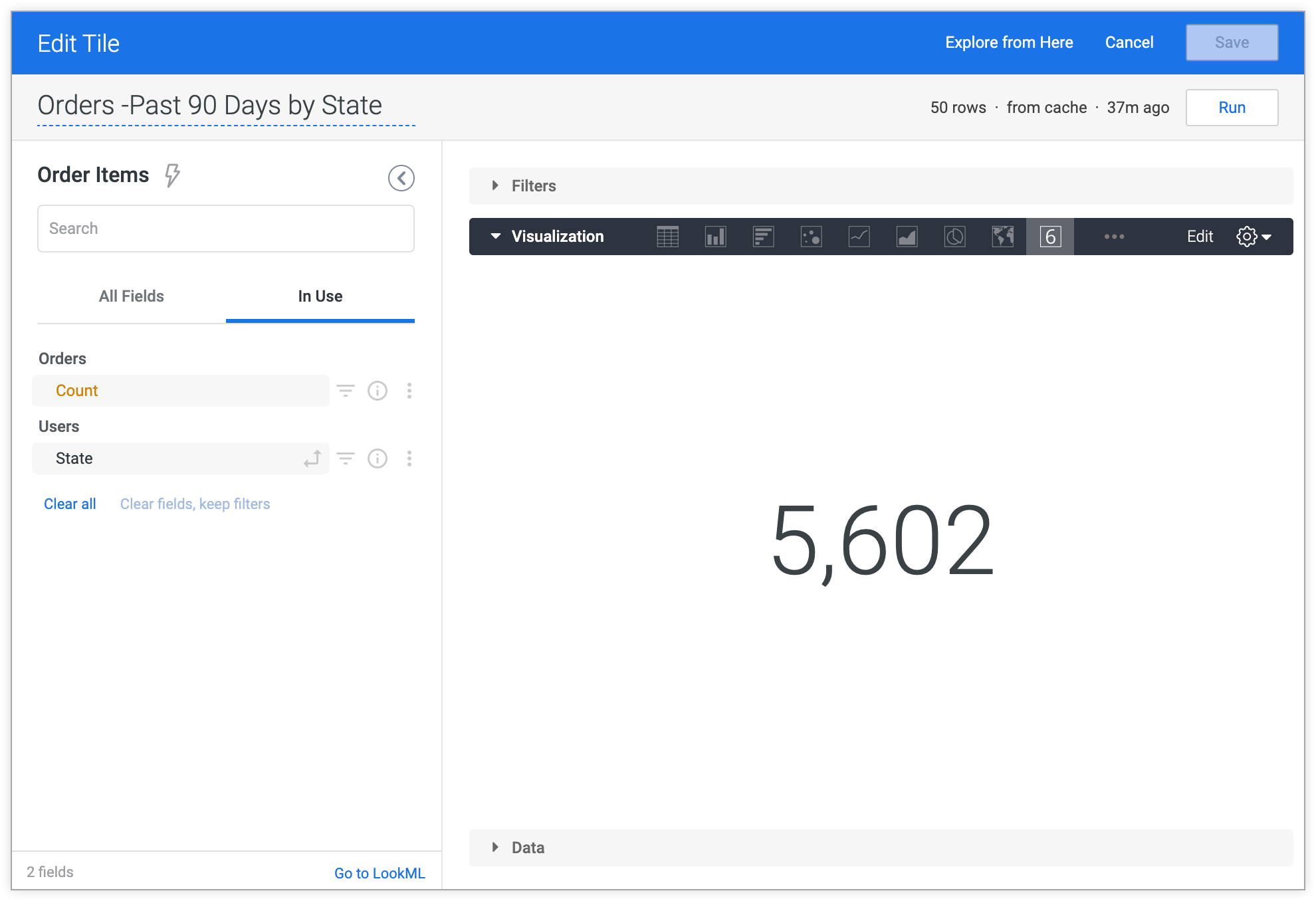Select the data table visualization icon
This screenshot has height=901, width=1316.
pyautogui.click(x=665, y=237)
